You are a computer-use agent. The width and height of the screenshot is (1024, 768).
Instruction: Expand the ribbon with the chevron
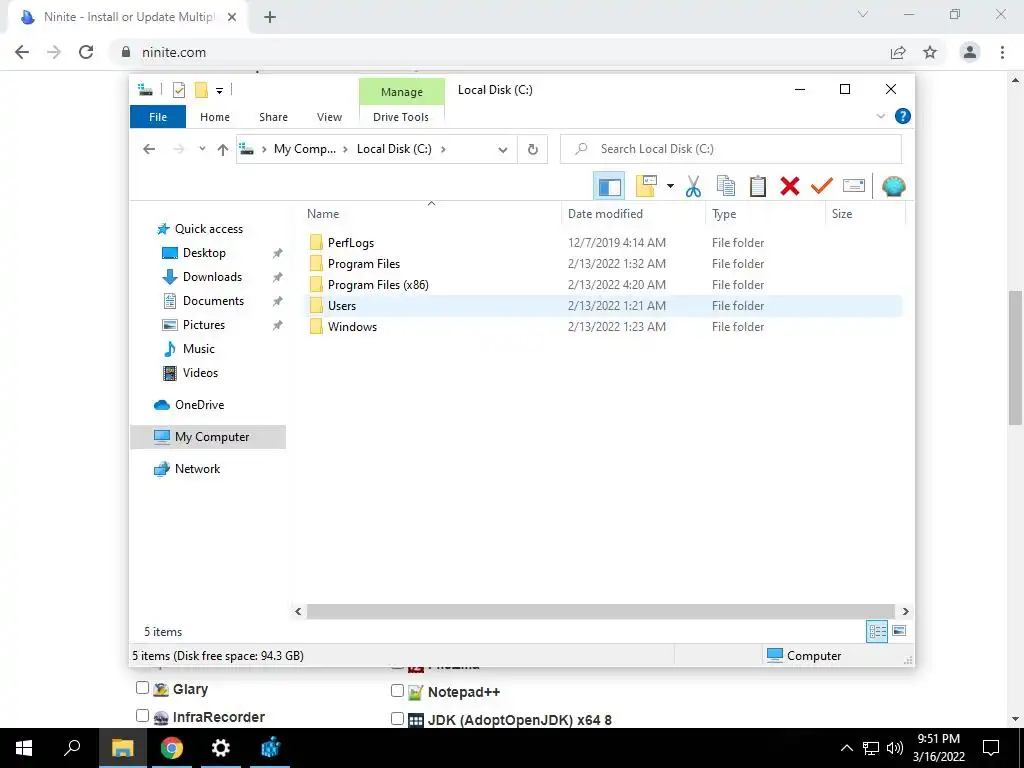(x=880, y=116)
